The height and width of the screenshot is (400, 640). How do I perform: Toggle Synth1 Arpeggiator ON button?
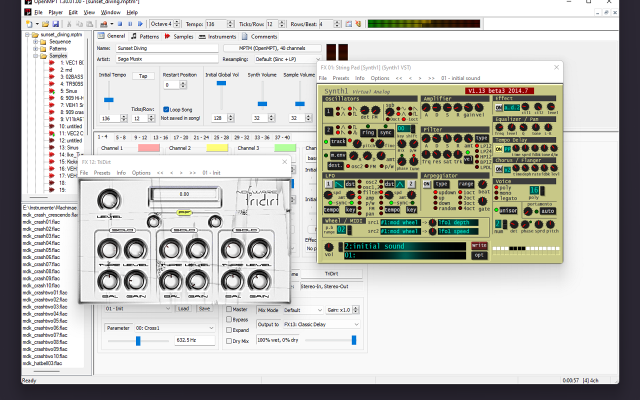(x=427, y=184)
